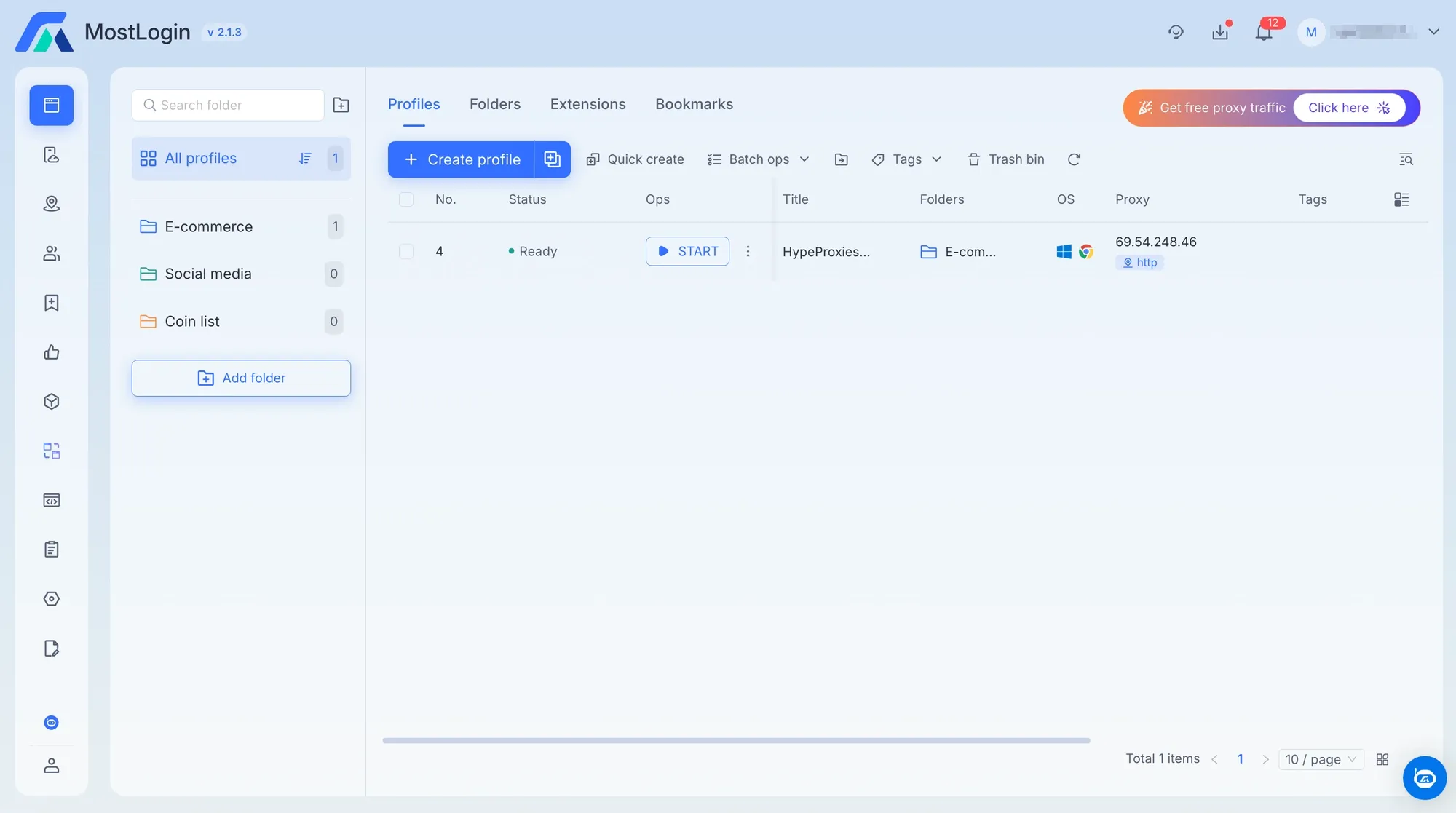1456x813 pixels.
Task: Expand the Tags dropdown
Action: 906,159
